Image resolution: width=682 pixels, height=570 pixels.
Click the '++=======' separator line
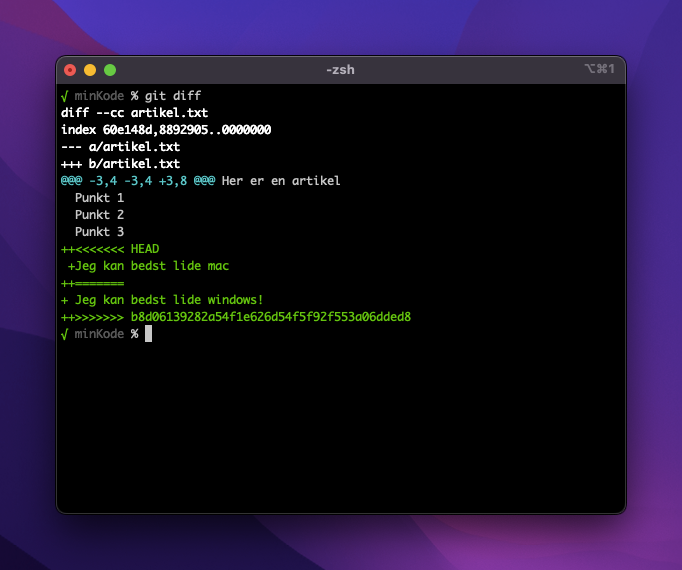pos(93,283)
